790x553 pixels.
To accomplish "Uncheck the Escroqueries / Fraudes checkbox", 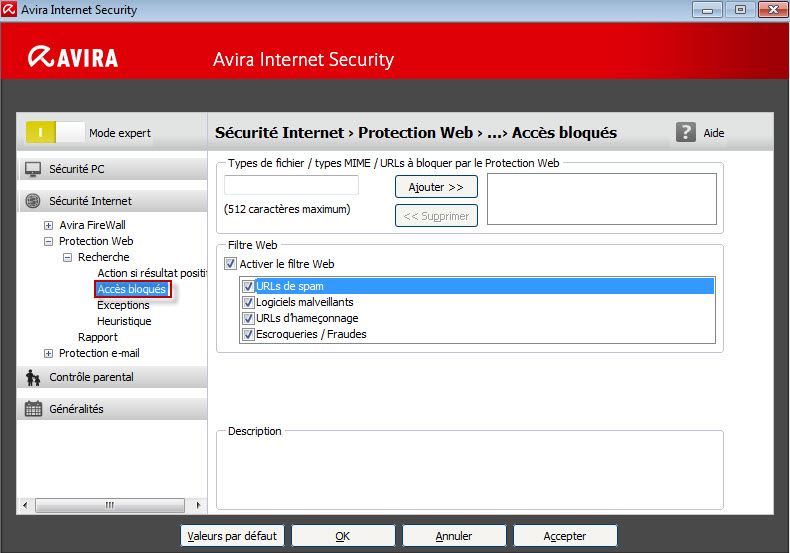I will 248,334.
